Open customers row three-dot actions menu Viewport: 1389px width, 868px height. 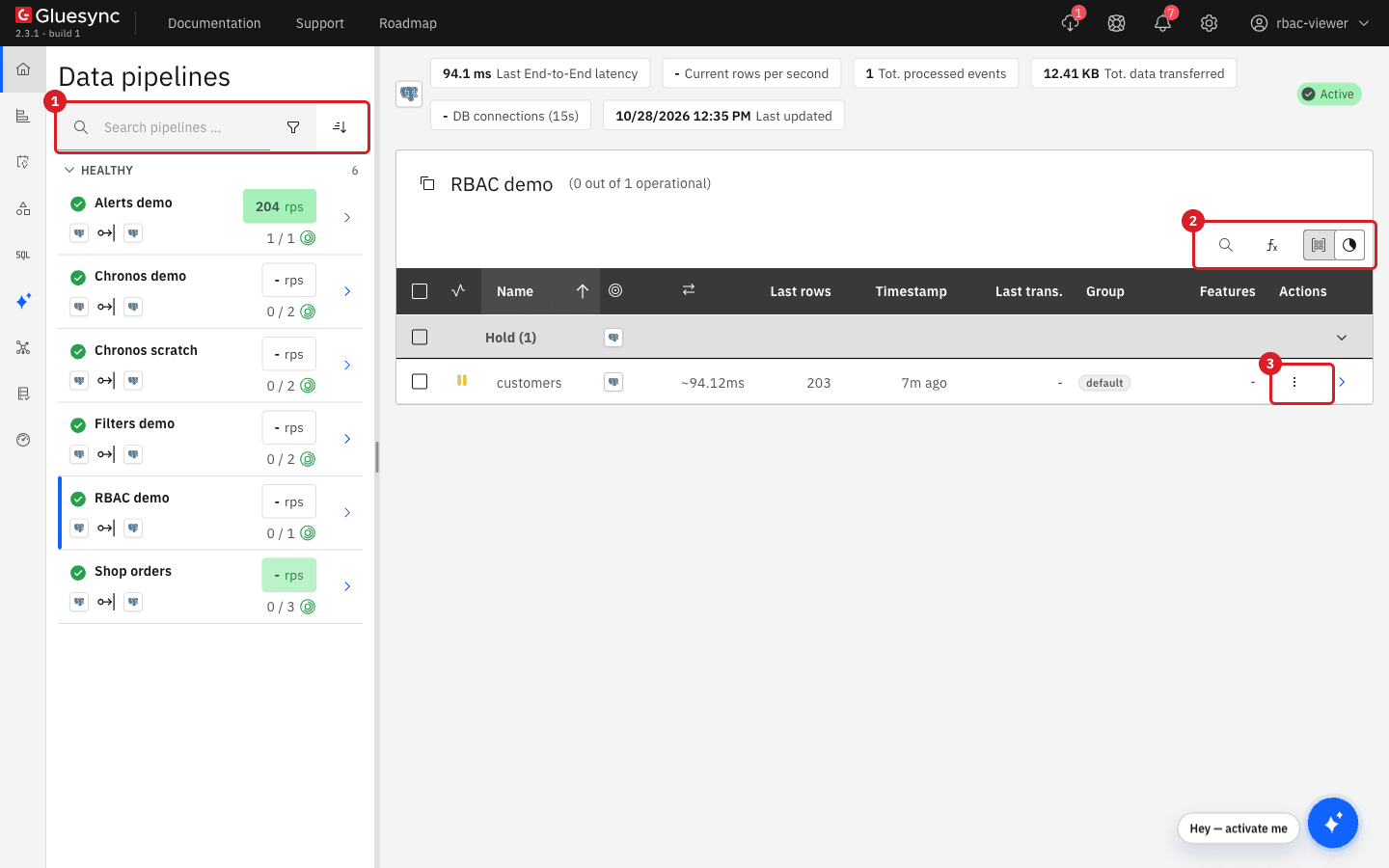coord(1294,382)
